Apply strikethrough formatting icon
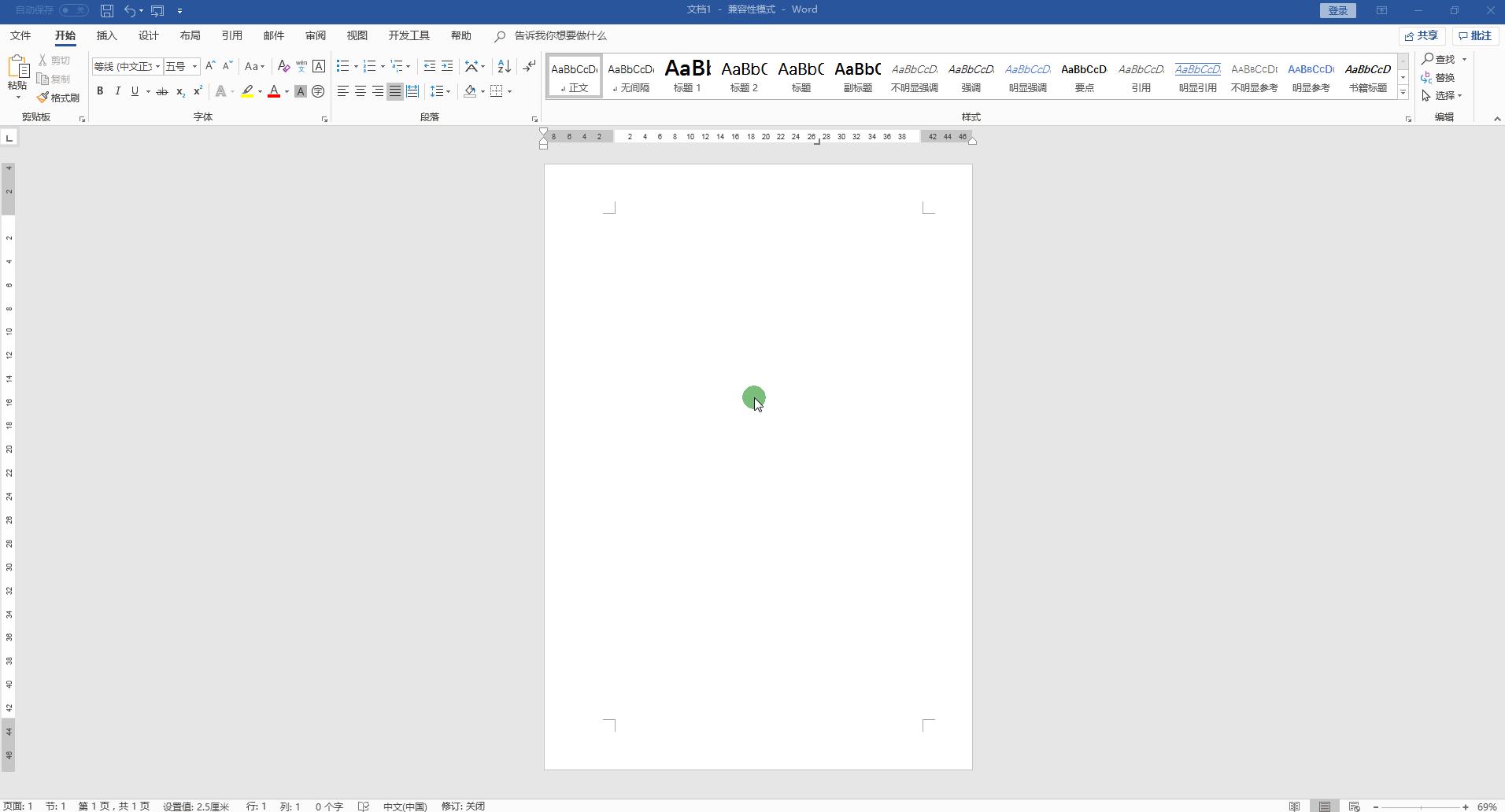 tap(162, 91)
